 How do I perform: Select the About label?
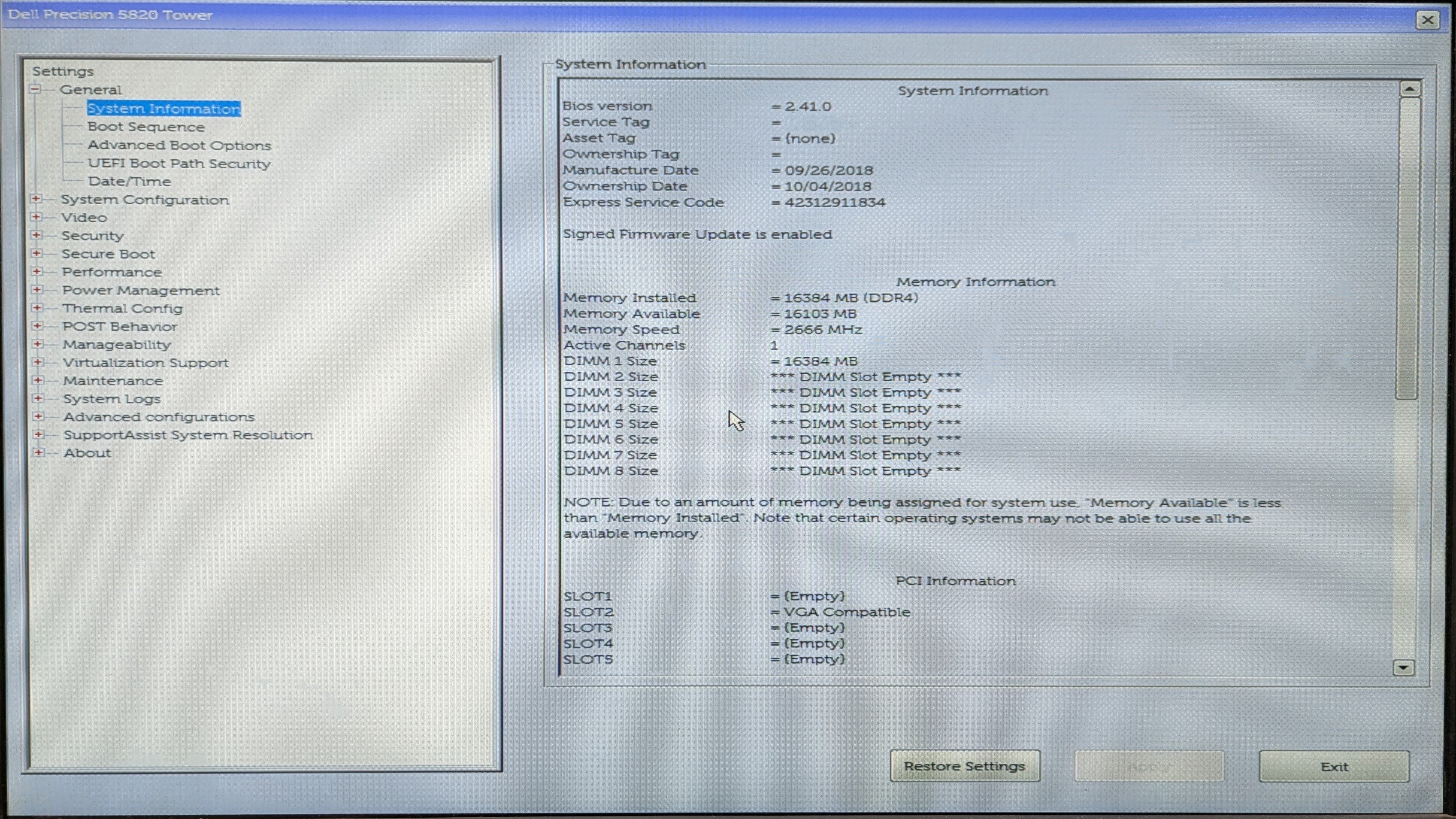click(87, 453)
